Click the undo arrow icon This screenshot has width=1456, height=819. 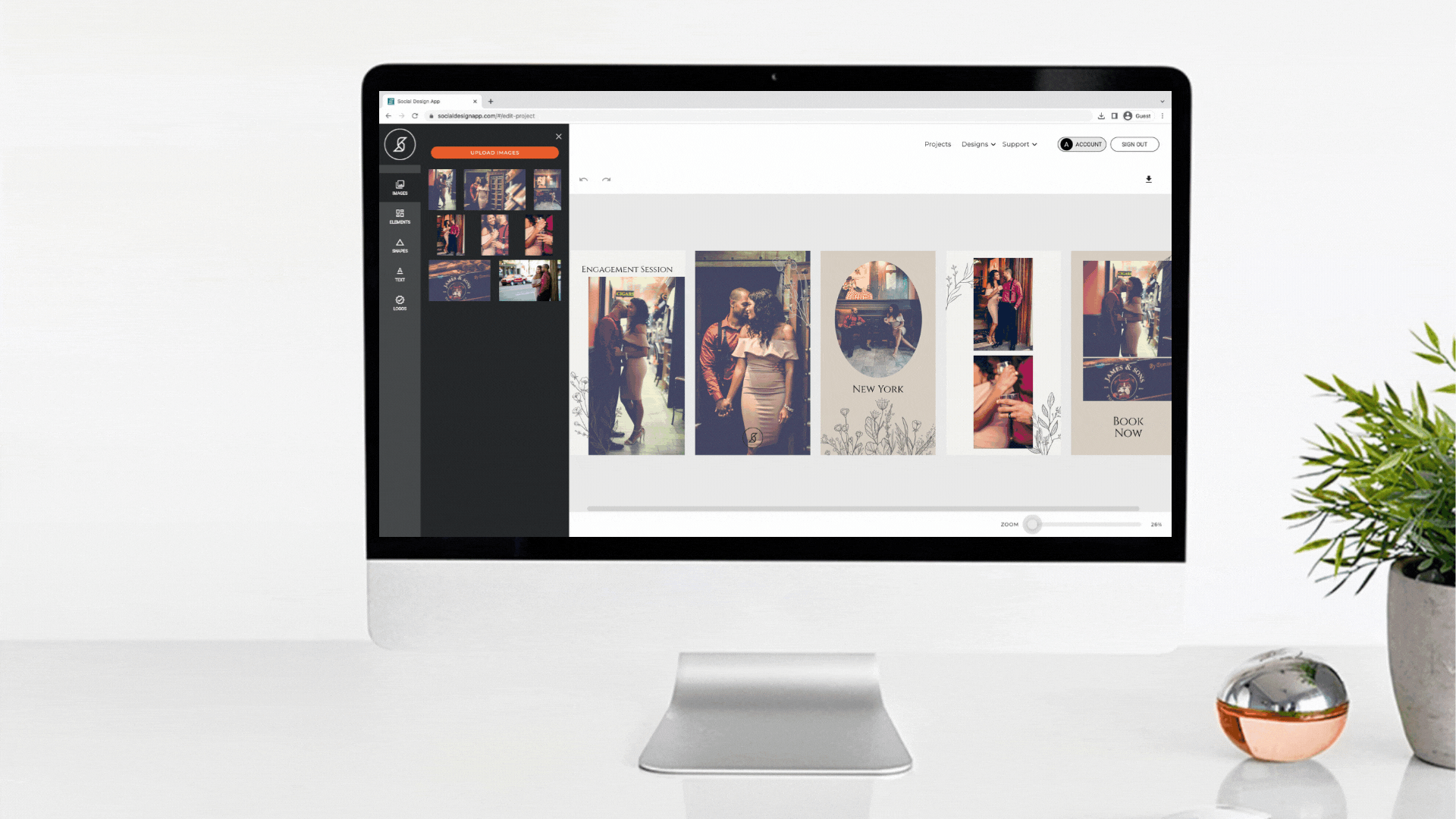click(x=583, y=179)
